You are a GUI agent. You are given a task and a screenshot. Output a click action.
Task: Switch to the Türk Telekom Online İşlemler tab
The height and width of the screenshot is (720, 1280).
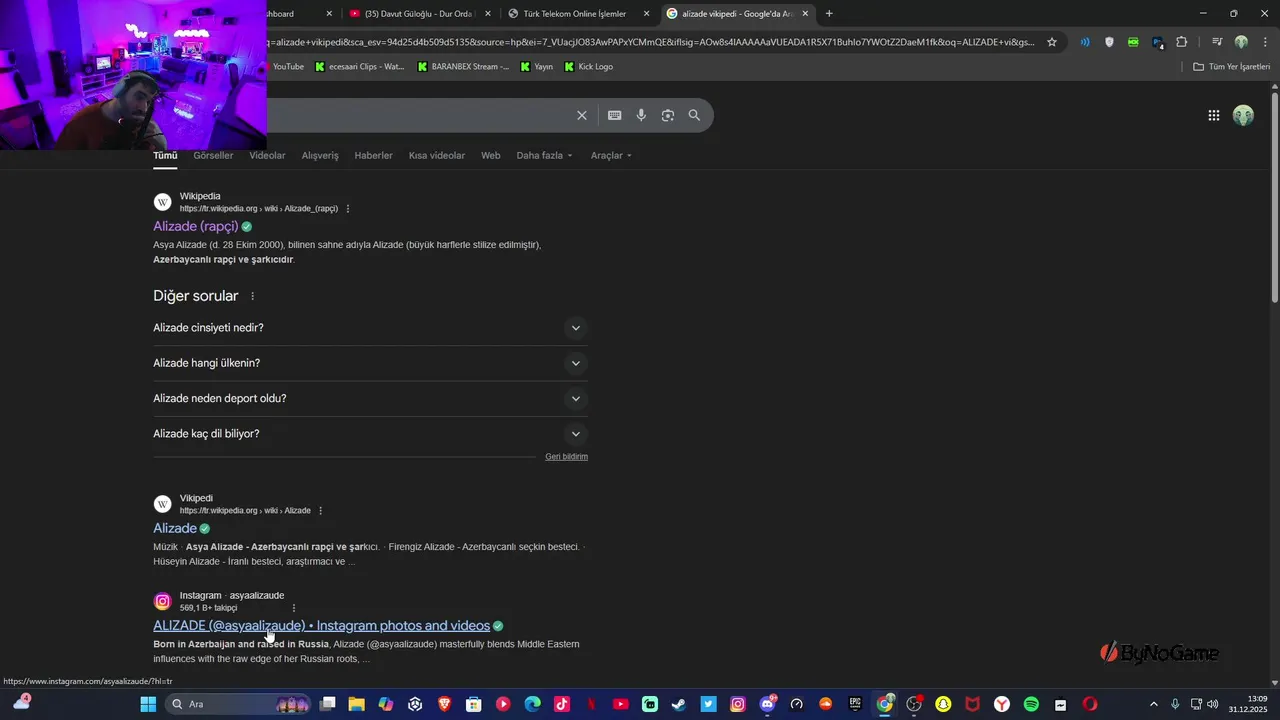[x=579, y=13]
